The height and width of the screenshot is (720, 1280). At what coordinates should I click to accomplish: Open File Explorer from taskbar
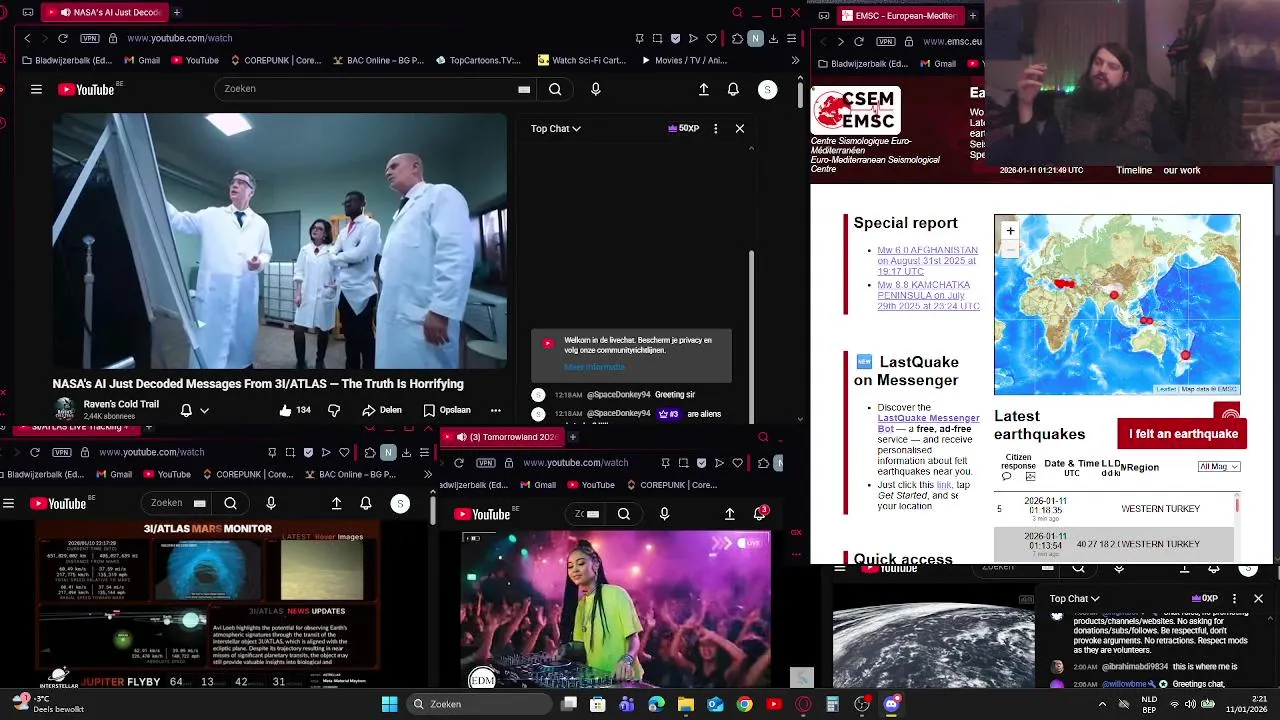pos(685,704)
